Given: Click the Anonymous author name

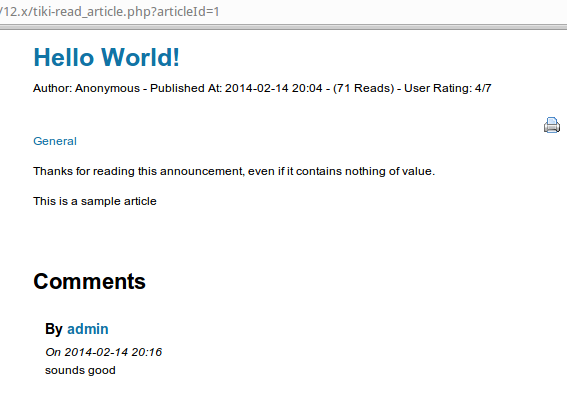Looking at the screenshot, I should click(107, 88).
